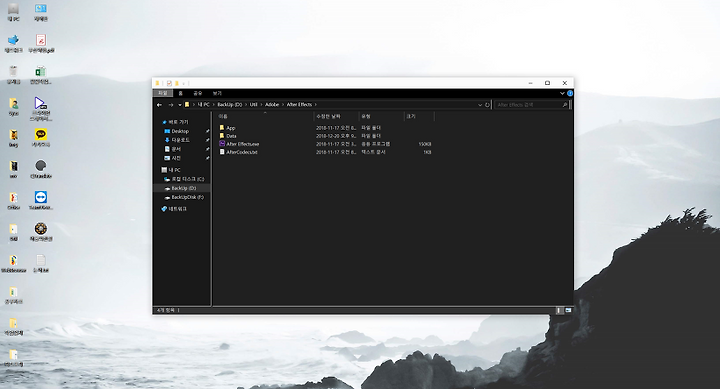720x389 pixels.
Task: Click the refresh icon in address bar
Action: [x=487, y=105]
